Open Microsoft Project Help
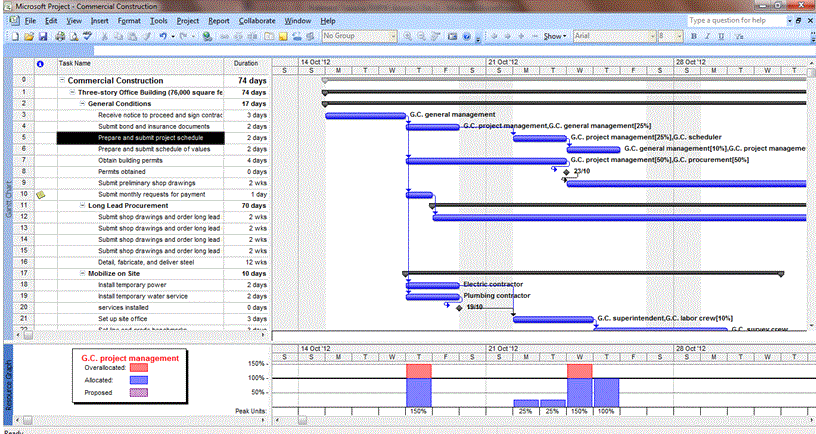Screen dimensions: 816x434 tap(466, 36)
